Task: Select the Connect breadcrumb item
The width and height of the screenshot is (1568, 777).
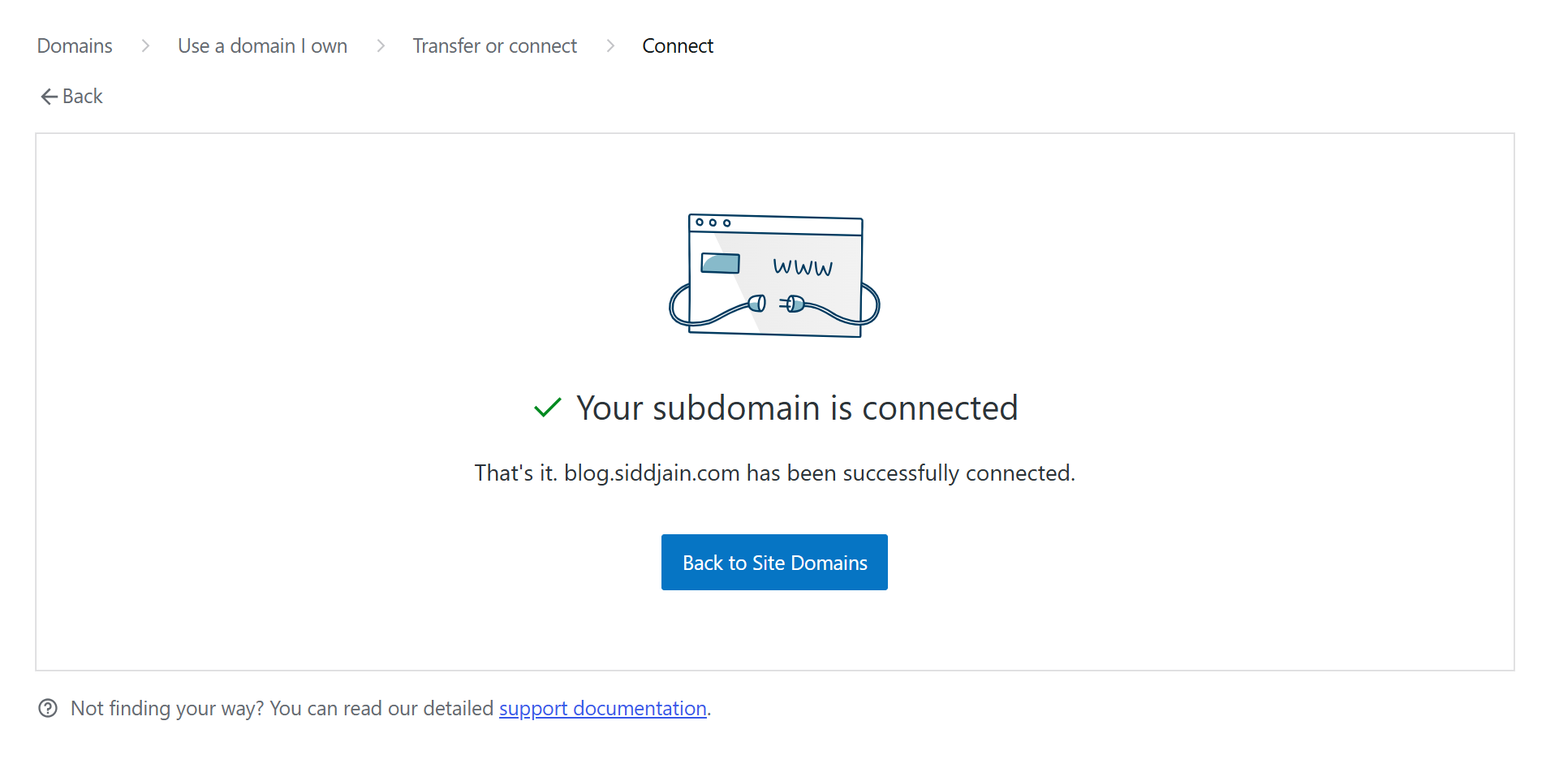Action: pyautogui.click(x=678, y=46)
